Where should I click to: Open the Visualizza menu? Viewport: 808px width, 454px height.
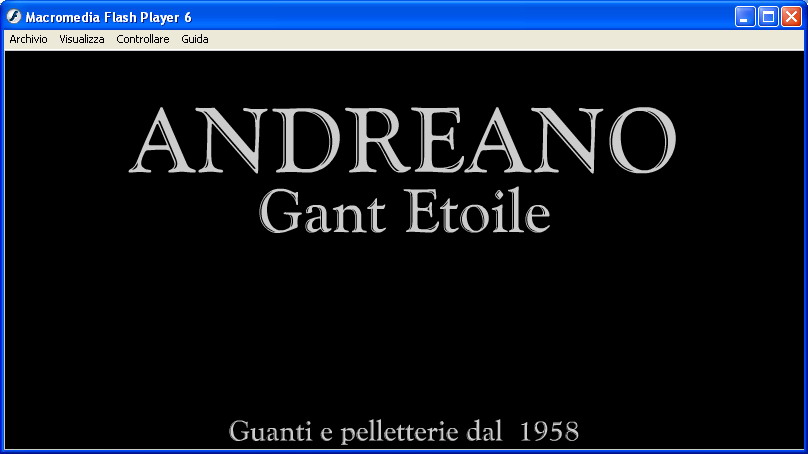point(81,39)
